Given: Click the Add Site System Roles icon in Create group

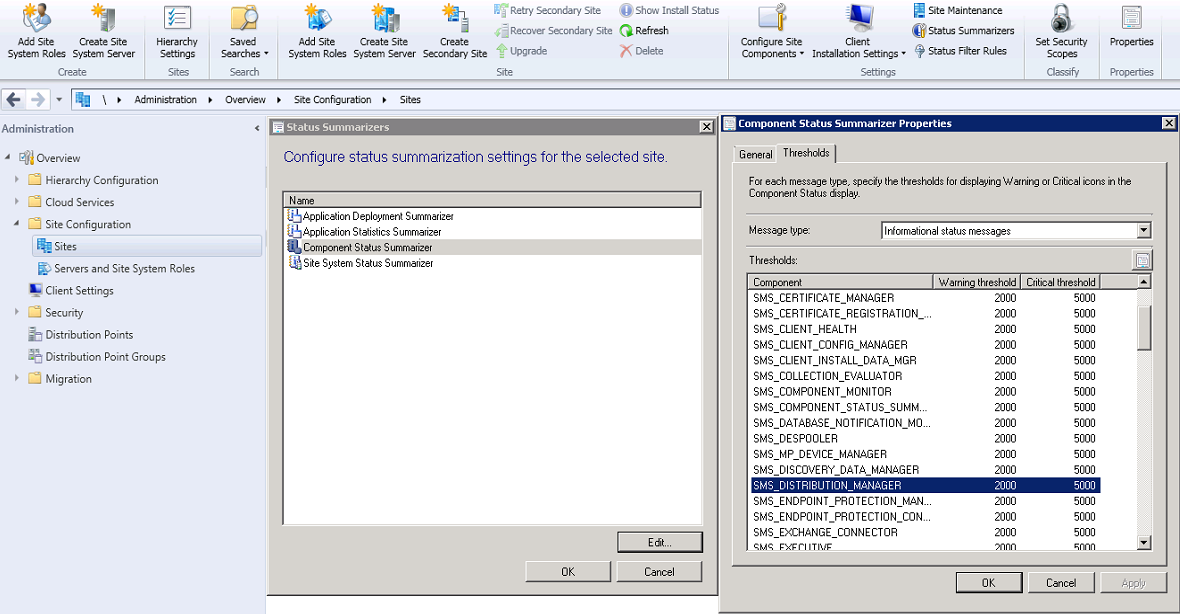Looking at the screenshot, I should point(36,19).
